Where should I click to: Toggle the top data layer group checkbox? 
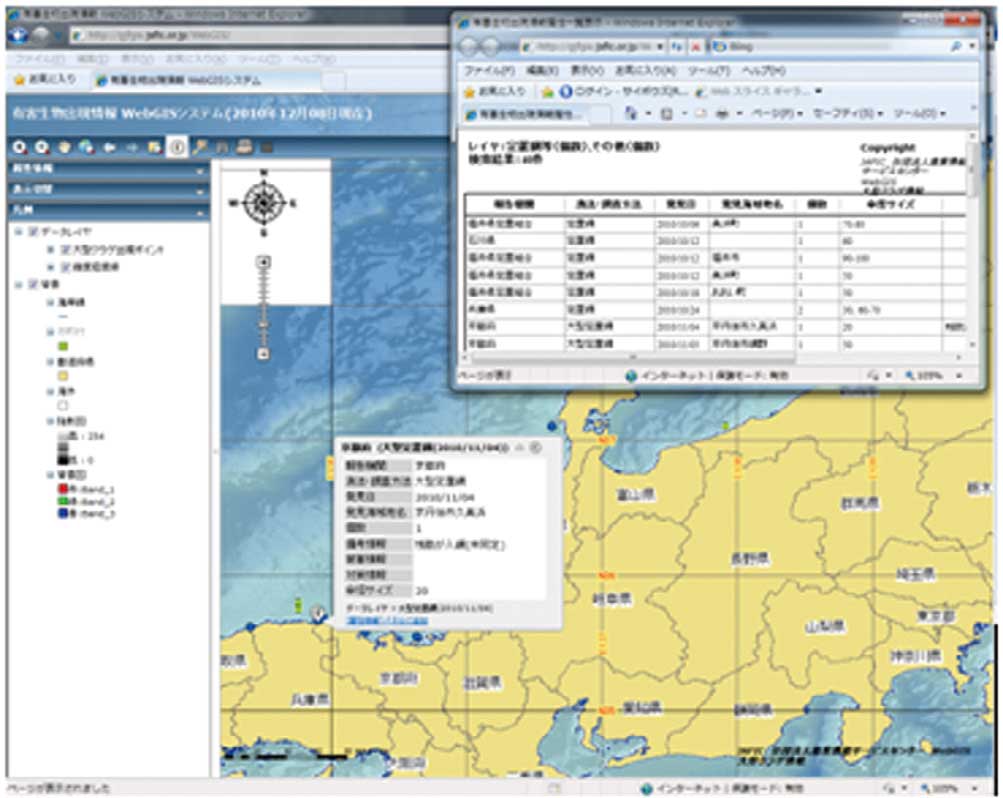[x=34, y=232]
